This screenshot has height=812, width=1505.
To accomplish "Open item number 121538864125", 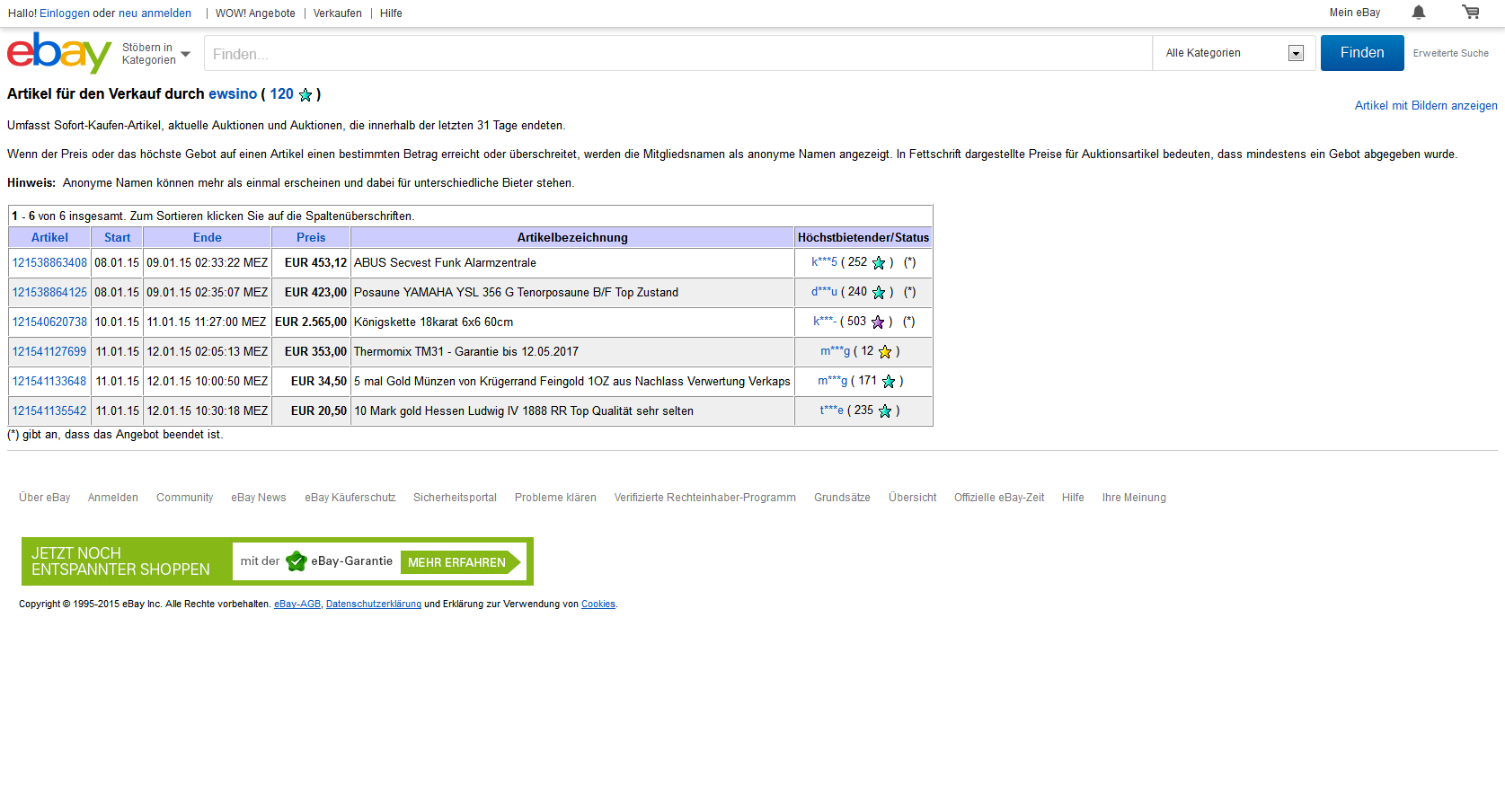I will (x=49, y=293).
